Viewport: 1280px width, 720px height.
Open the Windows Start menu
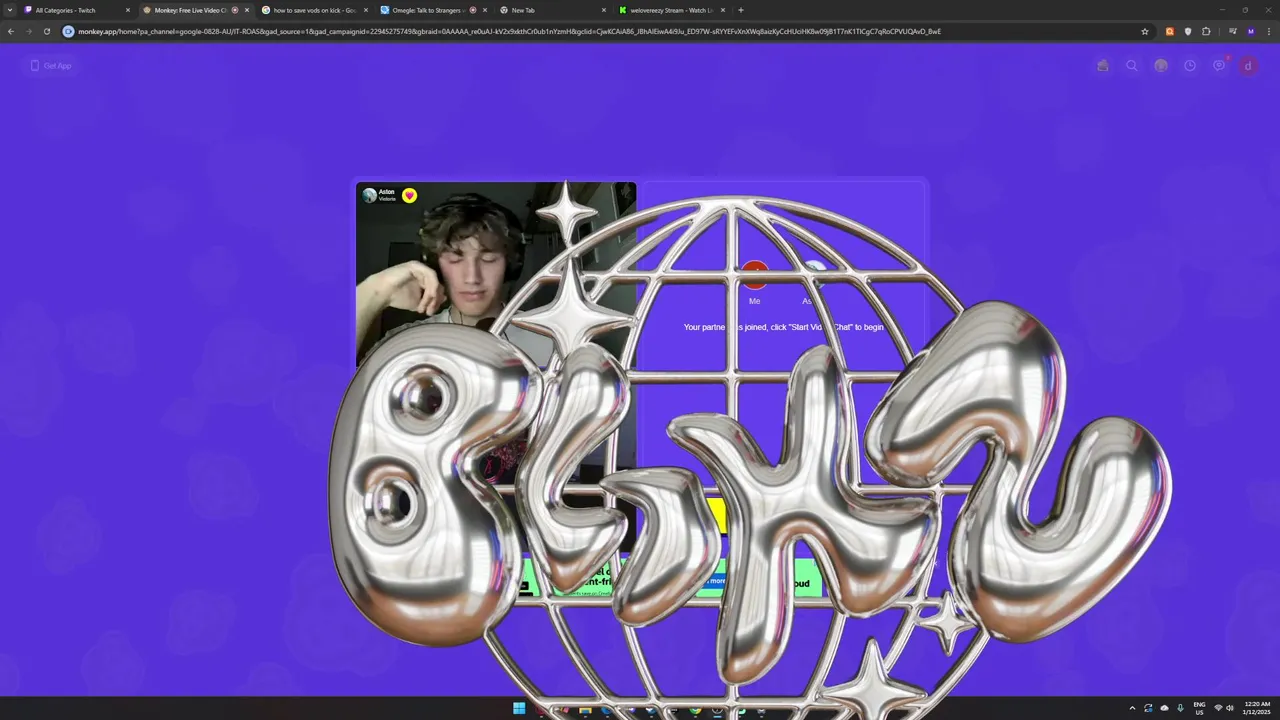tap(519, 709)
